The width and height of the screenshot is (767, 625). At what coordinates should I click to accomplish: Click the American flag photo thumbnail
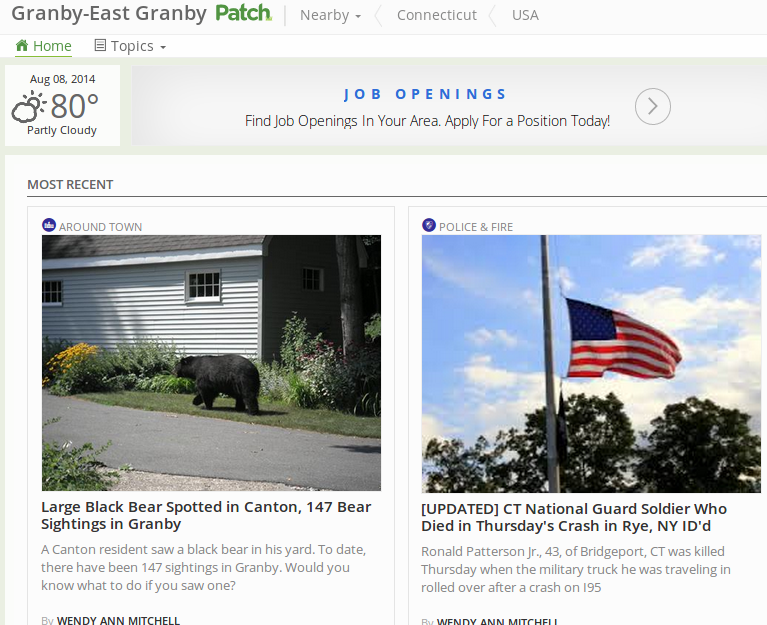591,364
